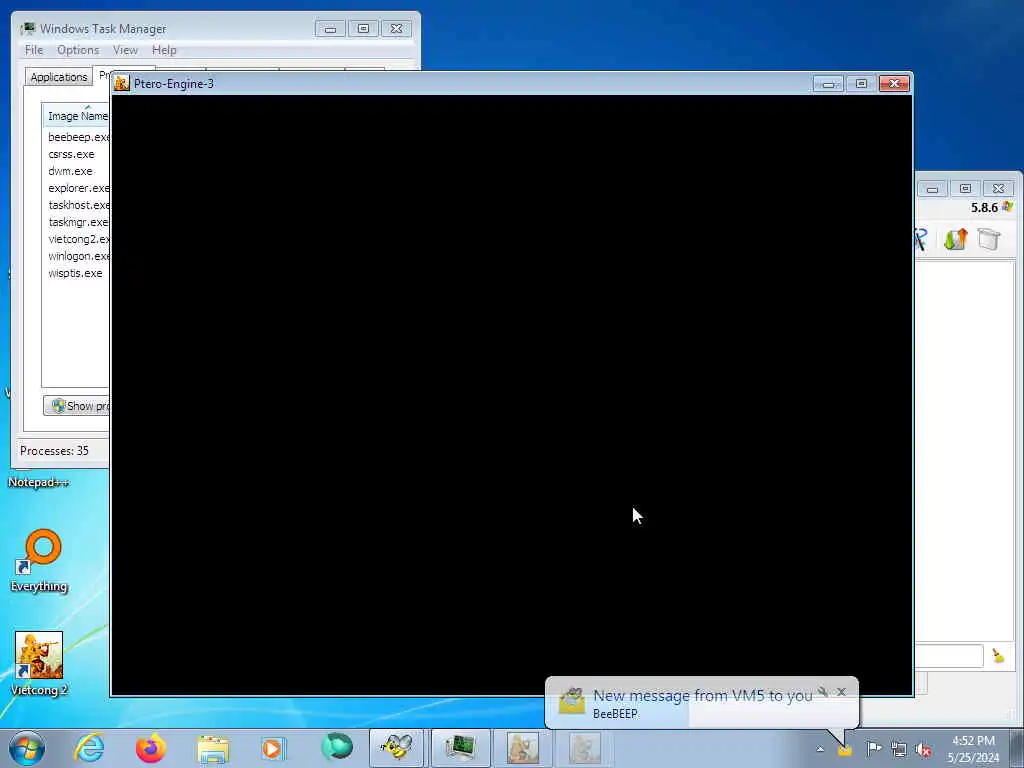The image size is (1024, 768).
Task: Switch to the faded Ptero-Engine taskbar button
Action: click(x=584, y=748)
